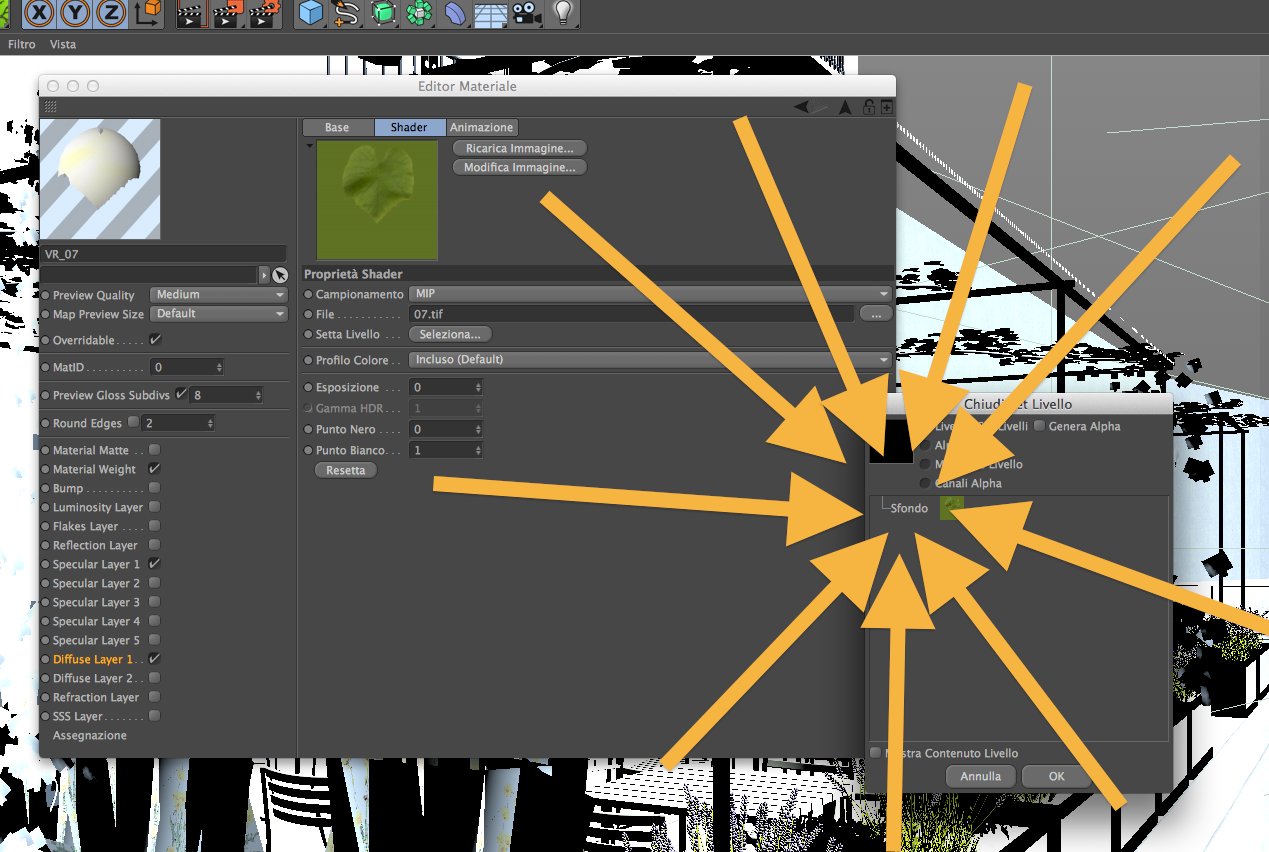
Task: Enable the Round Edges checkbox
Action: pos(134,423)
